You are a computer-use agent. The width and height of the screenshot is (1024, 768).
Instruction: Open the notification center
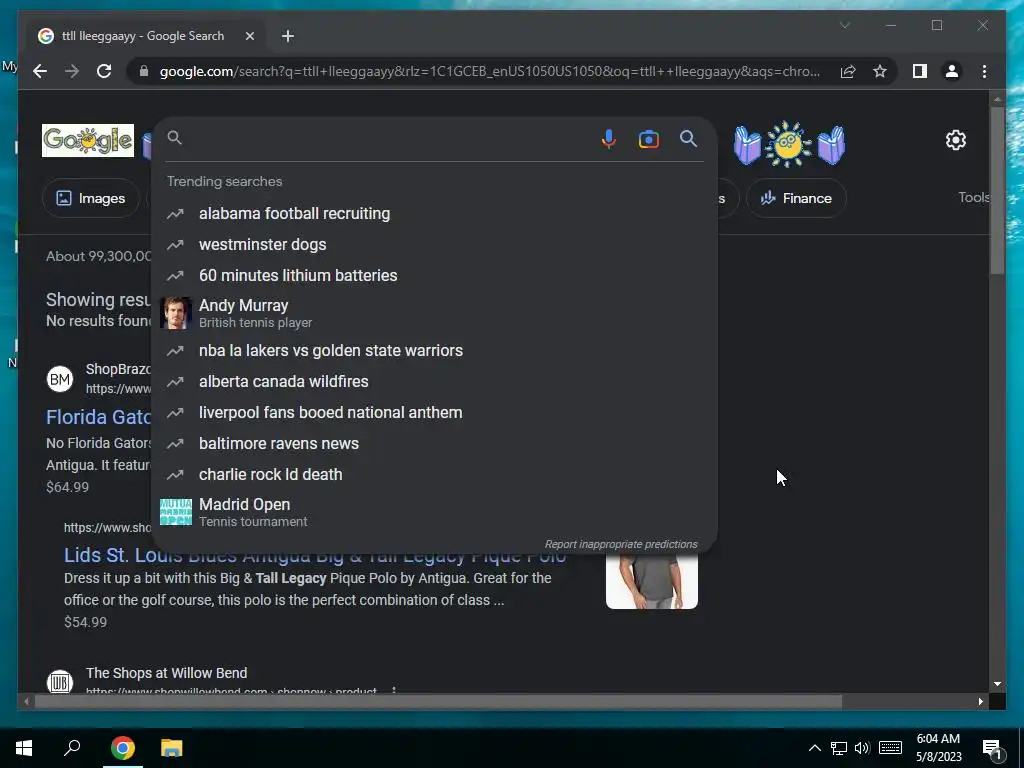991,749
